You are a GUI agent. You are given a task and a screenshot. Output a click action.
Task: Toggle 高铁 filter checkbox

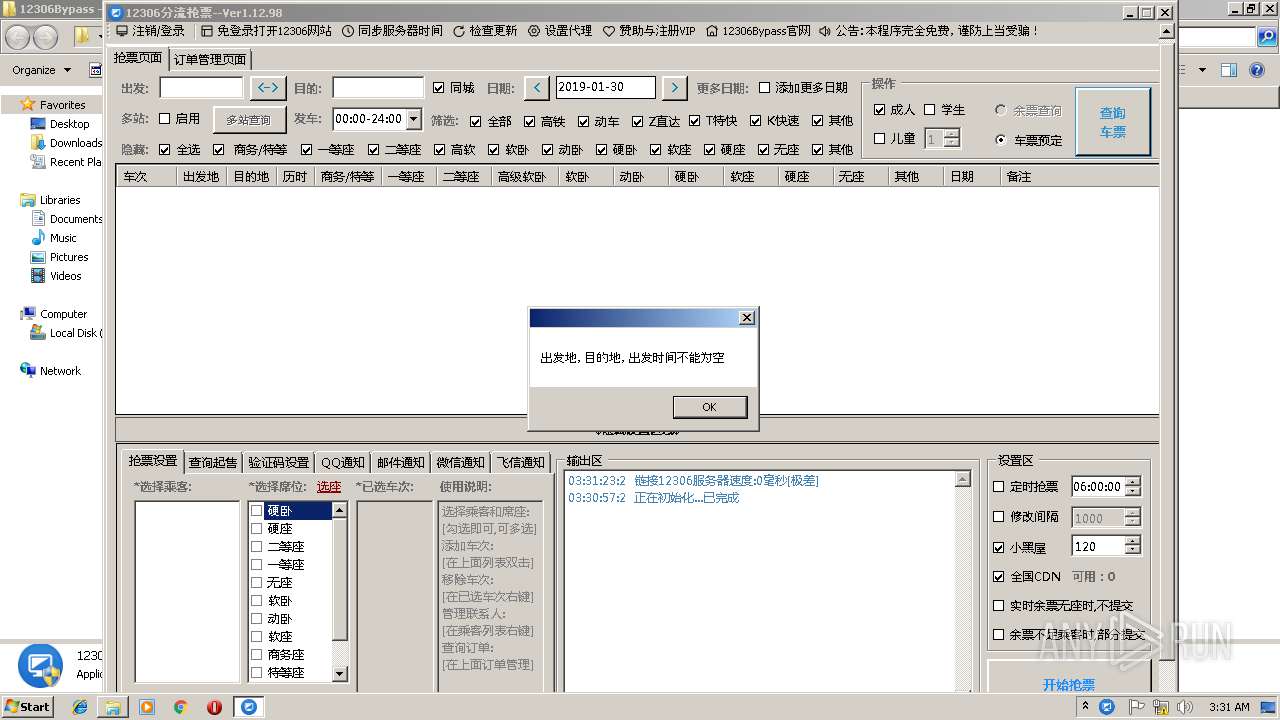(x=530, y=121)
